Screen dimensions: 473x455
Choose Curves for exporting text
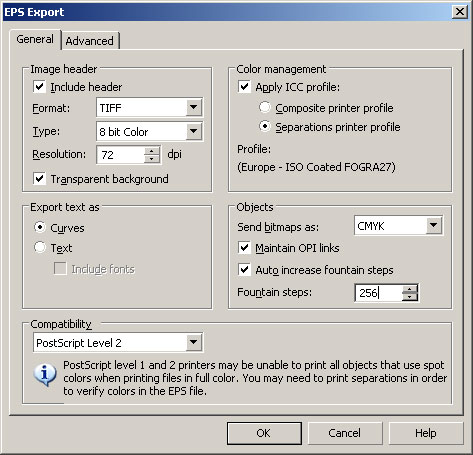click(x=40, y=227)
